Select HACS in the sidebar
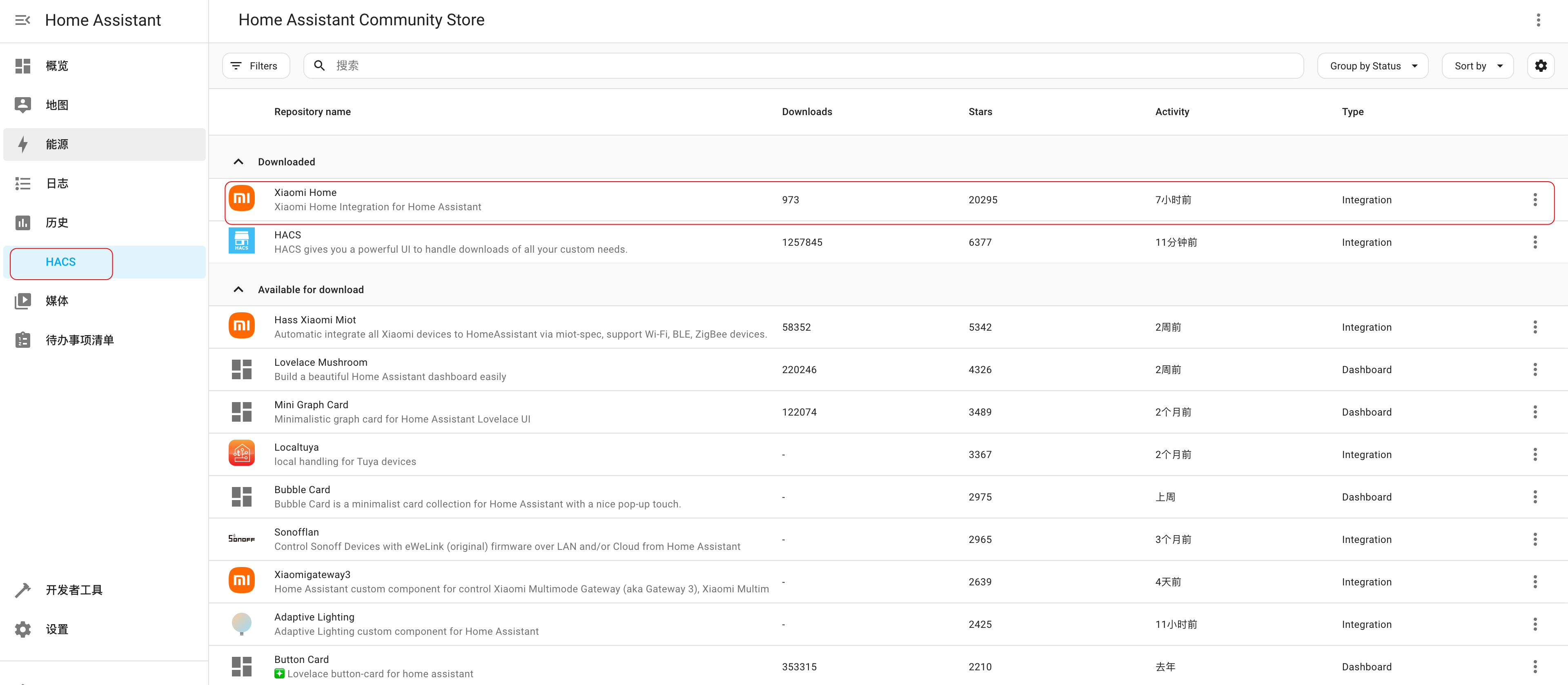The width and height of the screenshot is (1568, 685). click(104, 262)
